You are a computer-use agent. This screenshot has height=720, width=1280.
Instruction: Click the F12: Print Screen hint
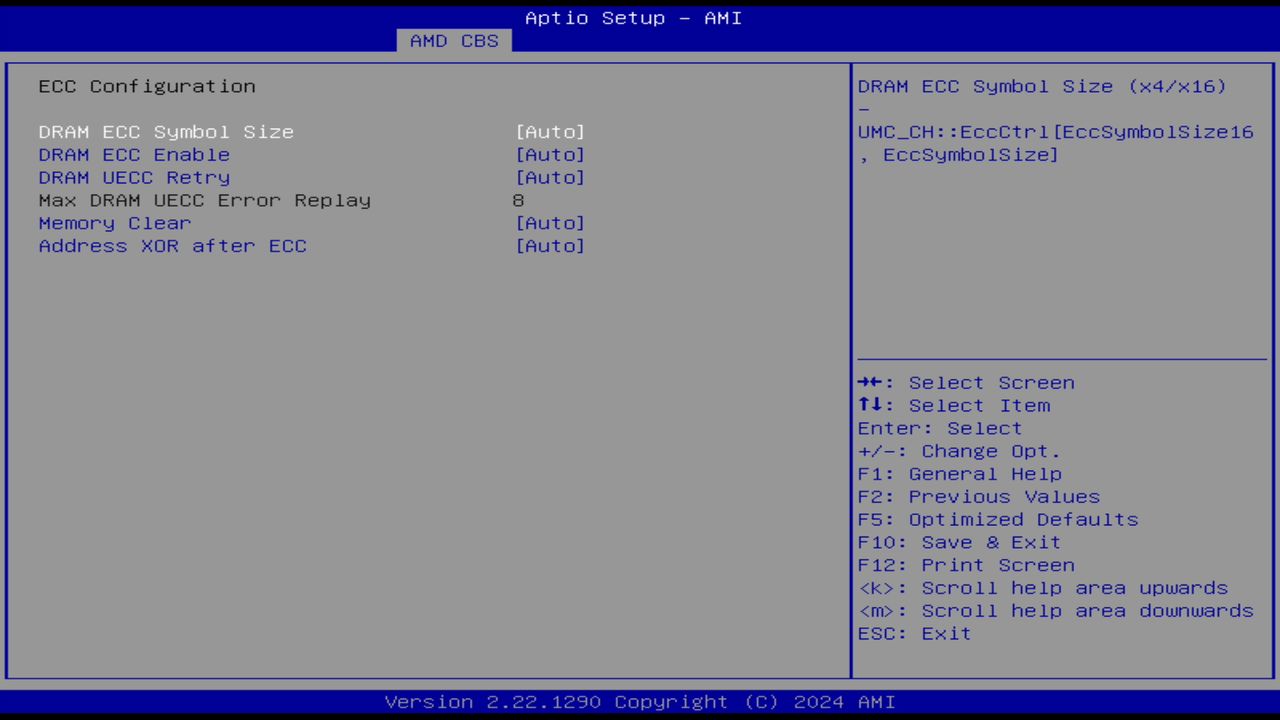966,565
